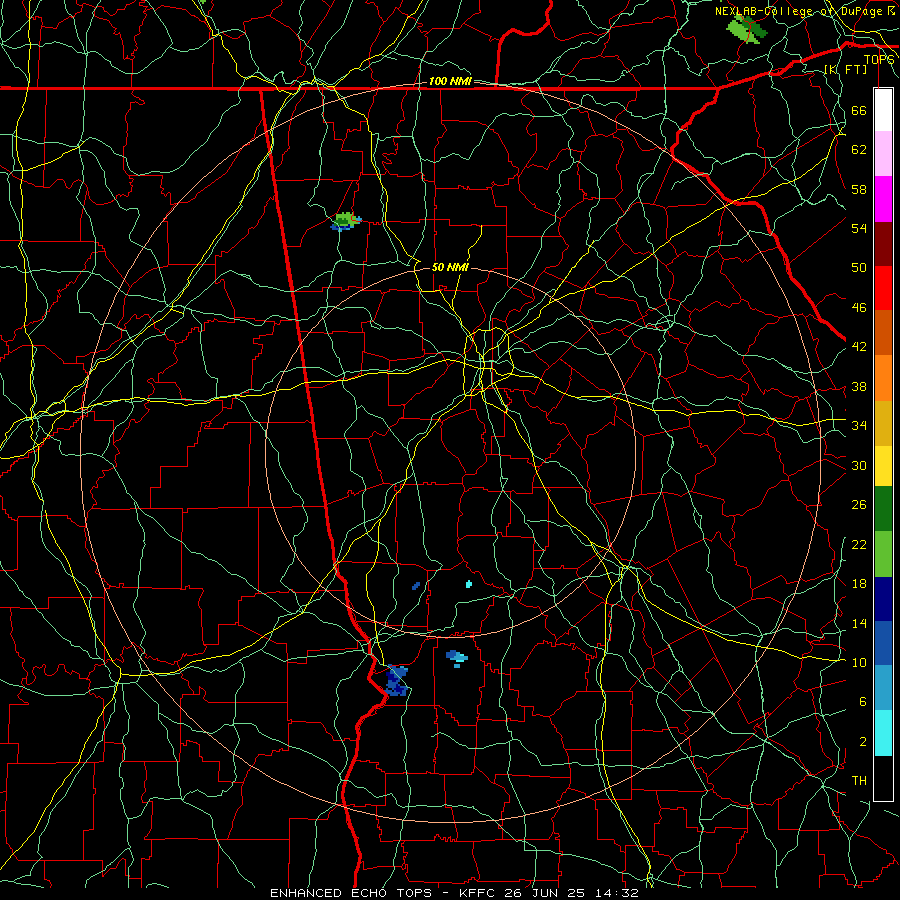The image size is (900, 900).
Task: Click the "14" legend value
Action: [859, 623]
